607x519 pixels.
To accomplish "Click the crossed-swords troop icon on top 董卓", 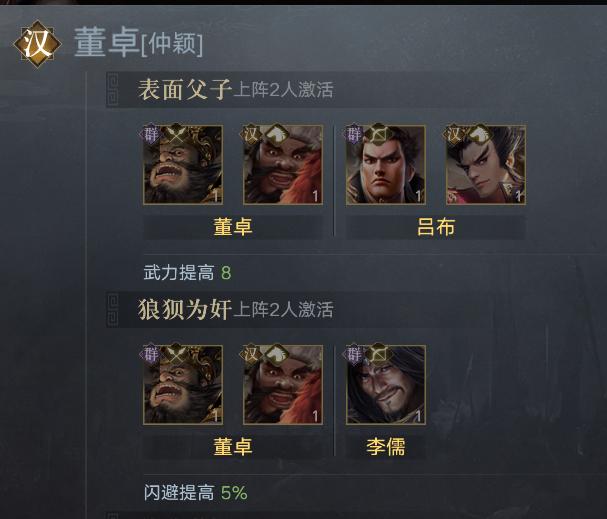I will (176, 134).
